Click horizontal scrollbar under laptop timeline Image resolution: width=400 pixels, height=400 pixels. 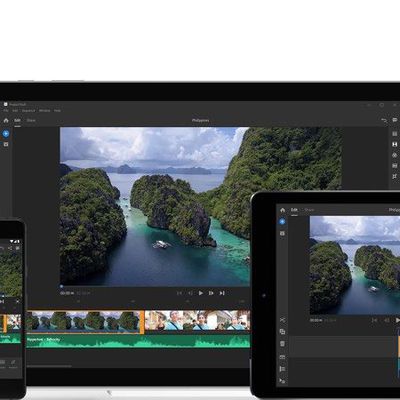49,366
